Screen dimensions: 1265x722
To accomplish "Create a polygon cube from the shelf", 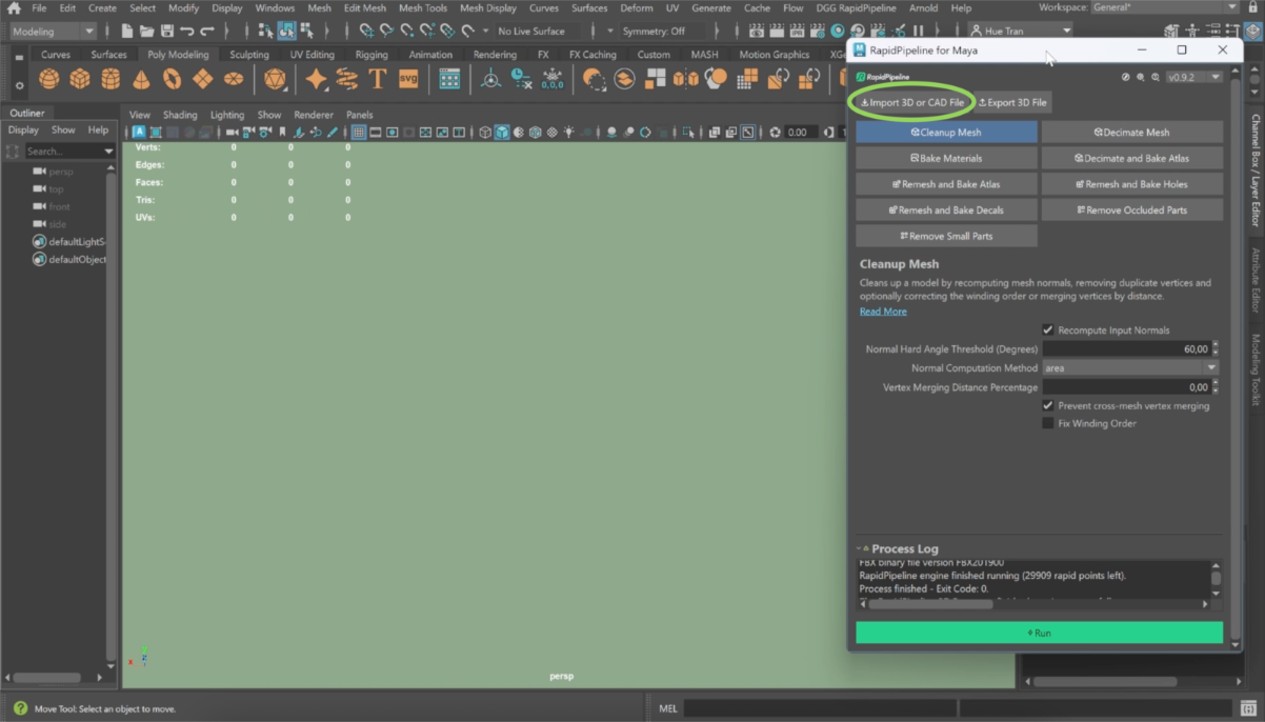I will tap(80, 79).
